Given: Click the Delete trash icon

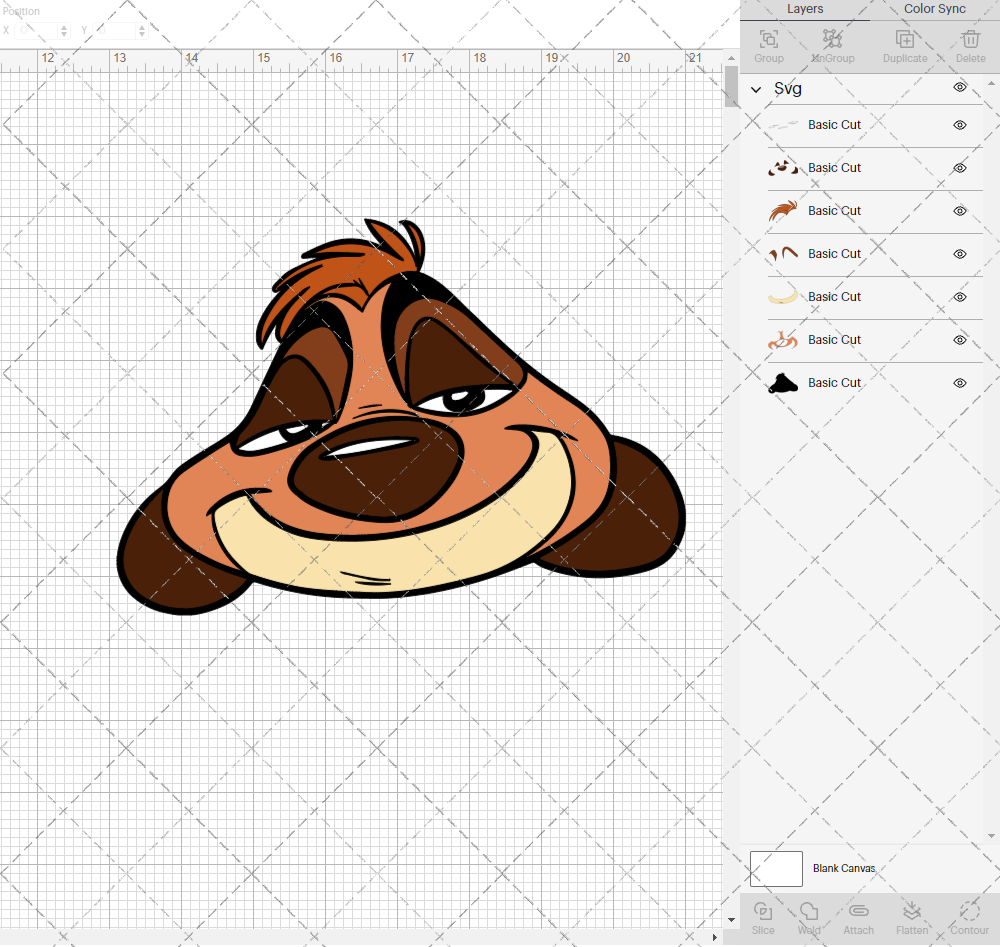Looking at the screenshot, I should [970, 40].
